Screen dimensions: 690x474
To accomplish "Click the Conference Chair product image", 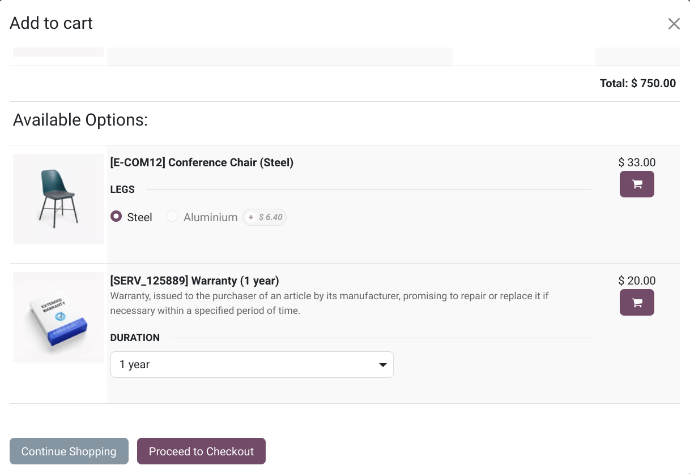I will pyautogui.click(x=58, y=198).
